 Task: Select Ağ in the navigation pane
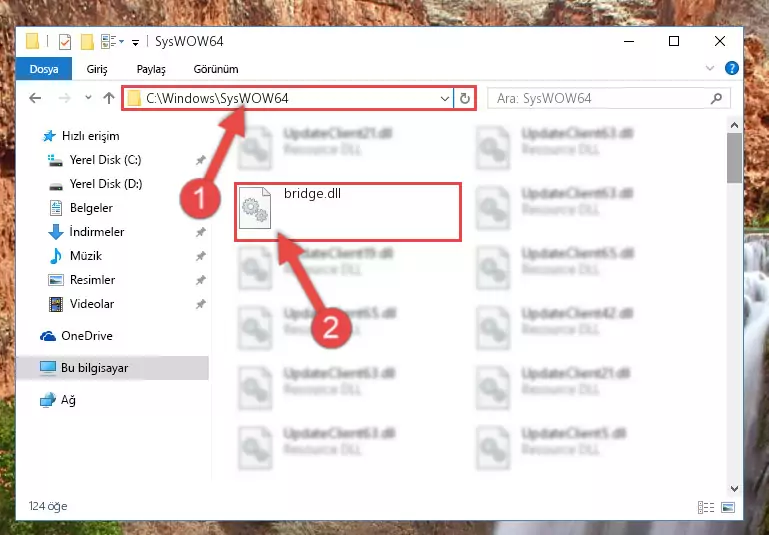[x=68, y=400]
